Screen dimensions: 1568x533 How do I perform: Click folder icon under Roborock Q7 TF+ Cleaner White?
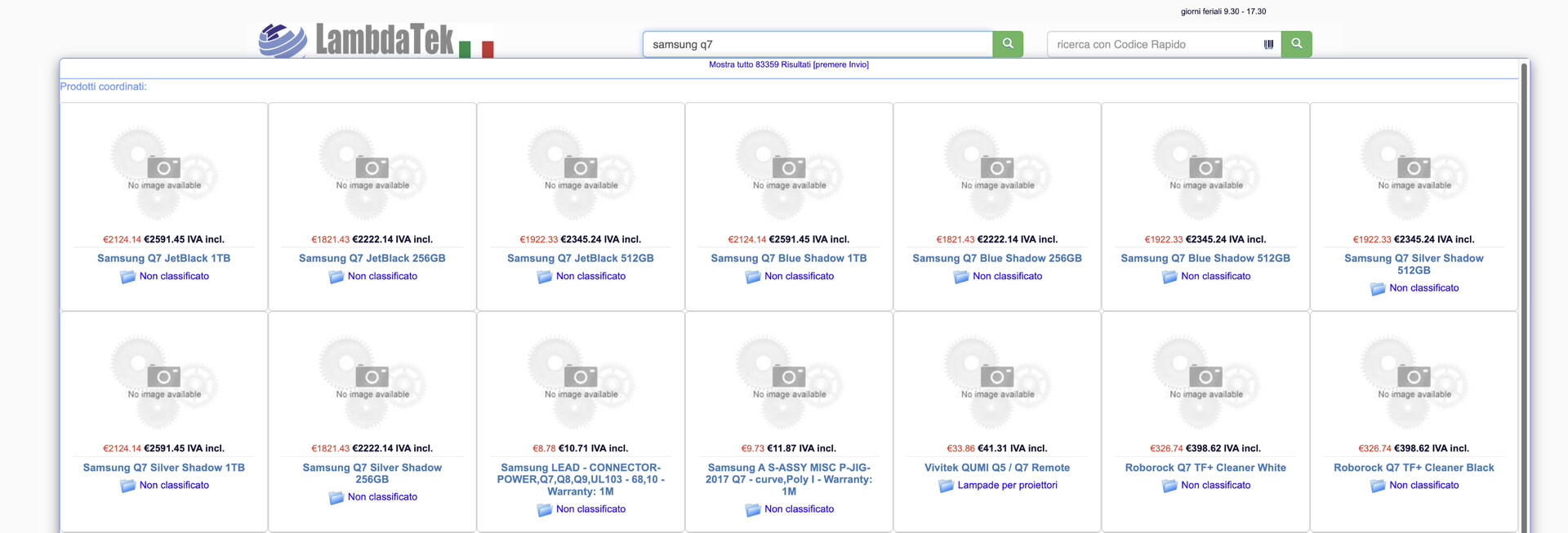[x=1169, y=486]
